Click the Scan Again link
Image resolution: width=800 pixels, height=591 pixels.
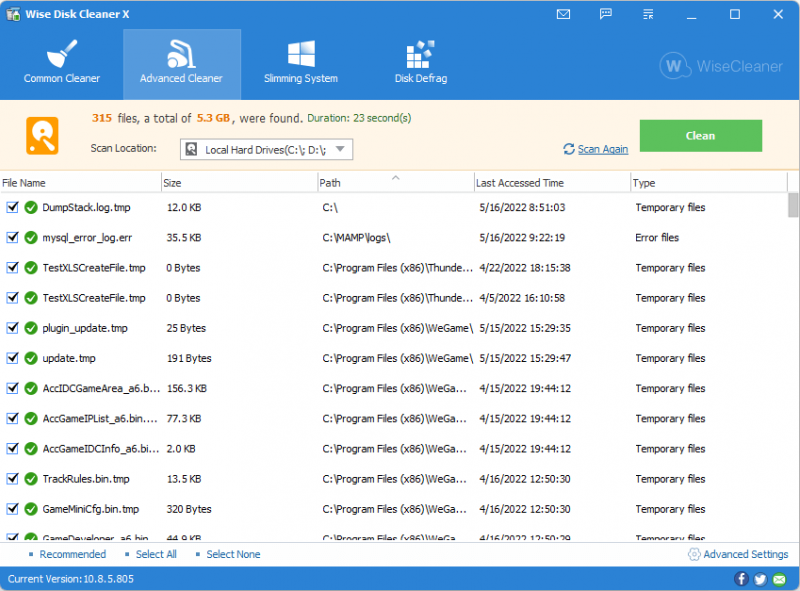click(603, 149)
